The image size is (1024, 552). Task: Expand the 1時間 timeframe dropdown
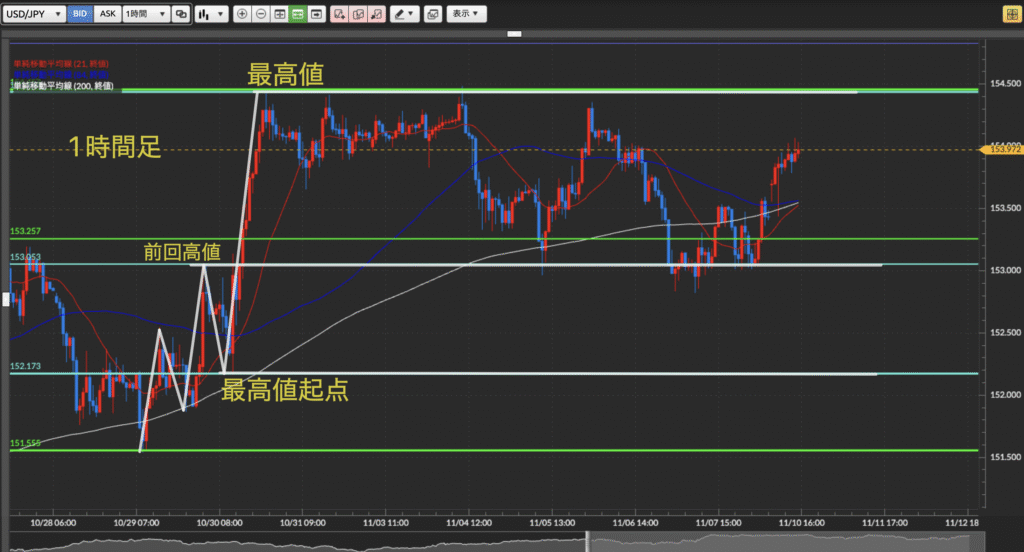[x=145, y=14]
